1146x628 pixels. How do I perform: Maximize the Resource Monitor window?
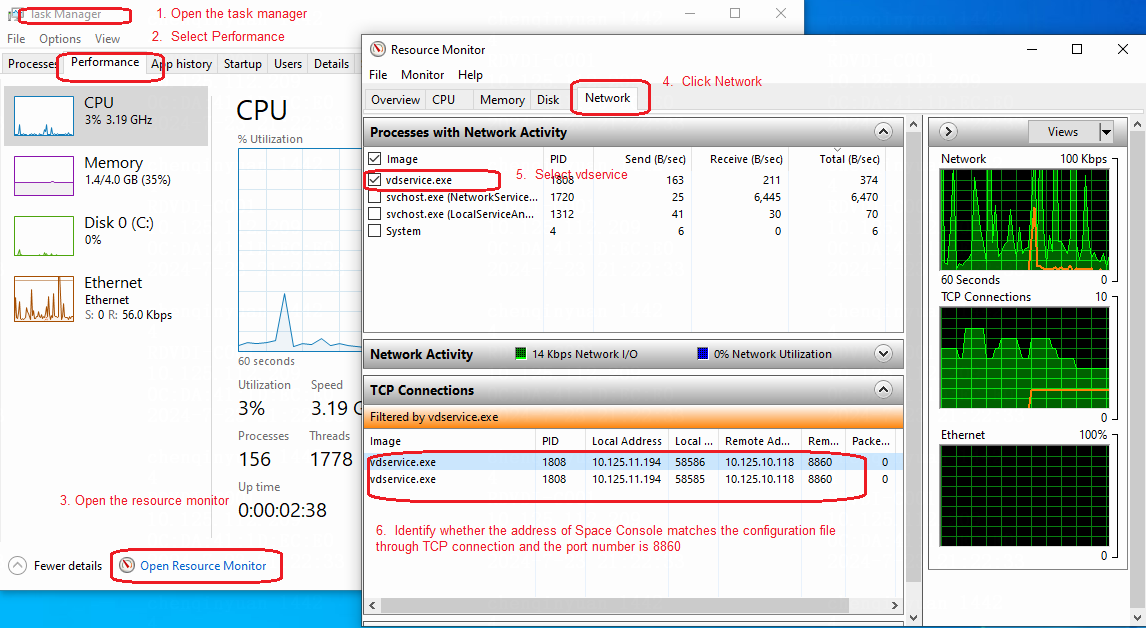point(1077,50)
